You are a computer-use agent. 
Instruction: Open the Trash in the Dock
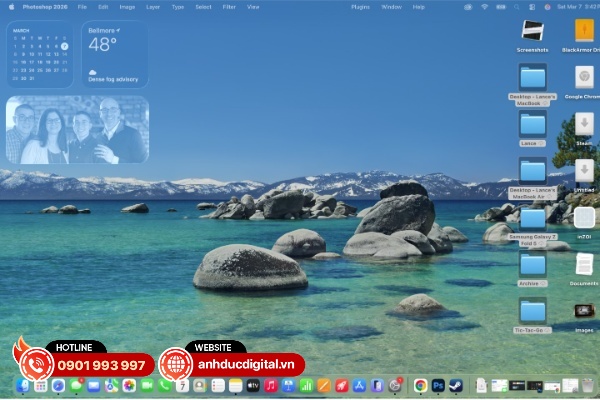(x=588, y=386)
